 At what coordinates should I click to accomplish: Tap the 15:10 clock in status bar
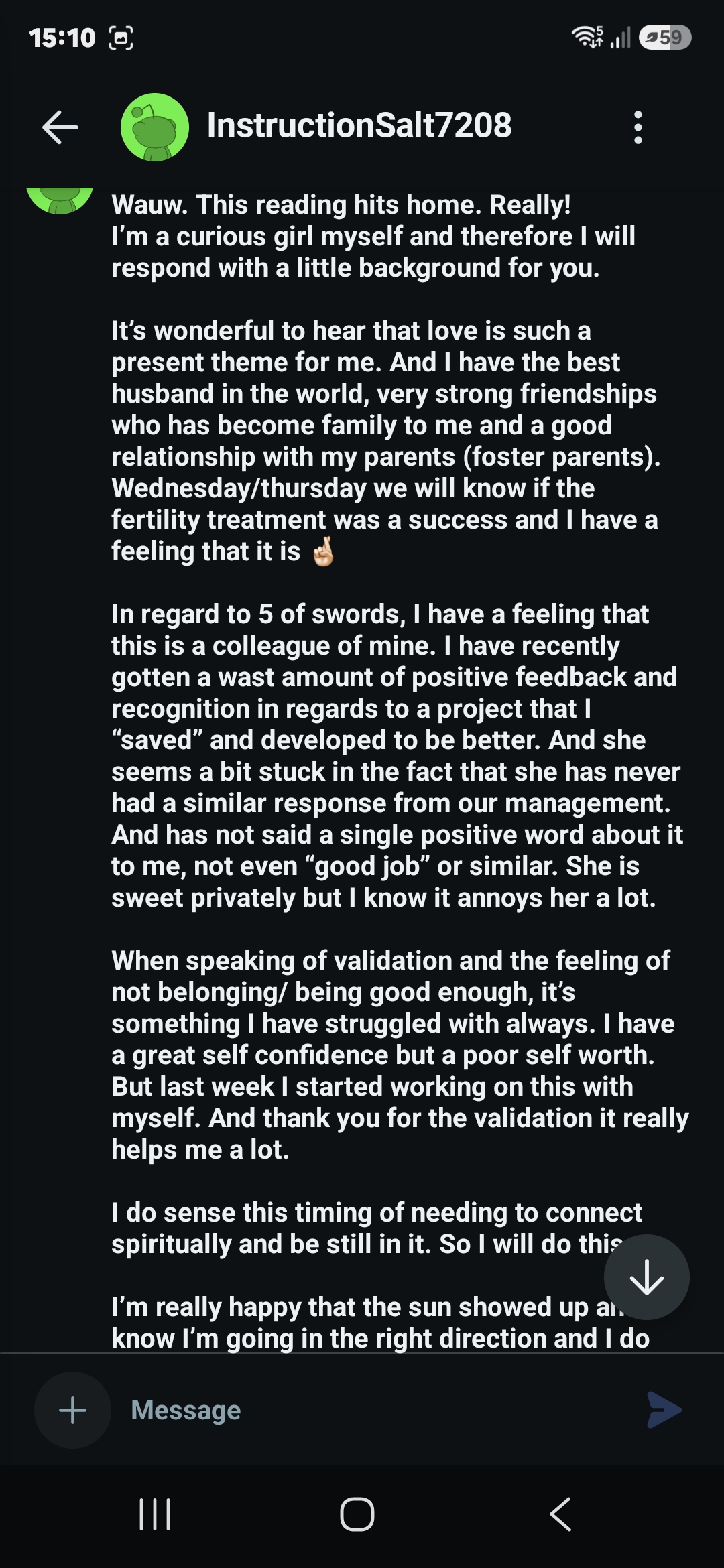coord(62,38)
